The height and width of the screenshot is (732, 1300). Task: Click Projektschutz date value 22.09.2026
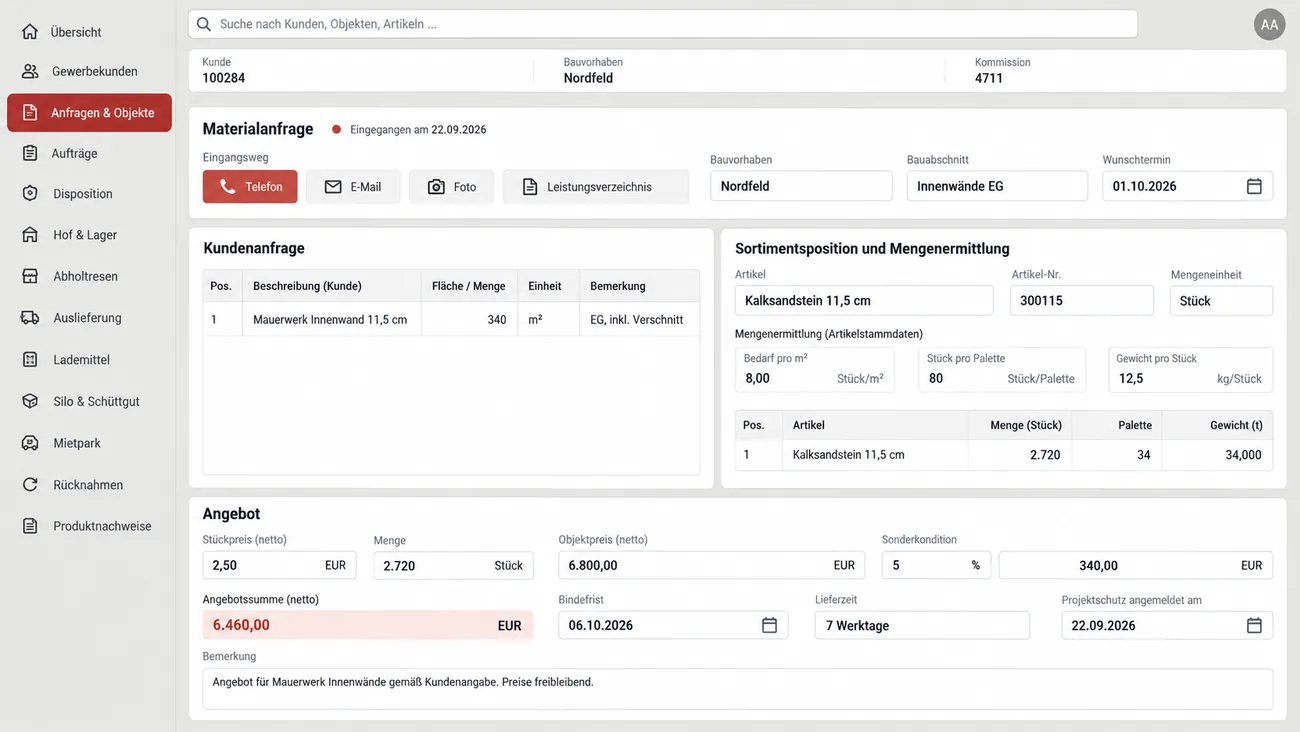coord(1104,625)
